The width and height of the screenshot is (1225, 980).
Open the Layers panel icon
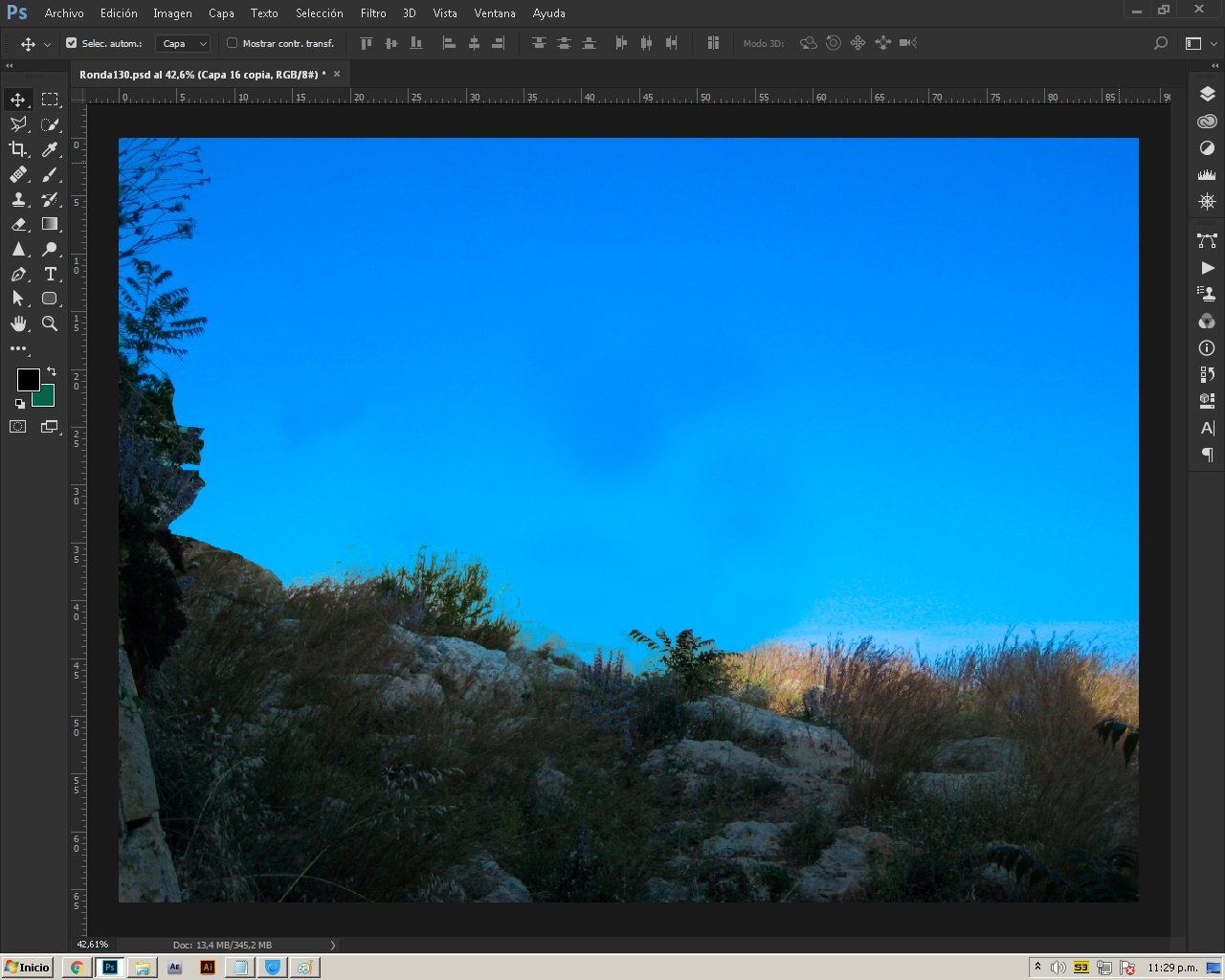[x=1207, y=94]
